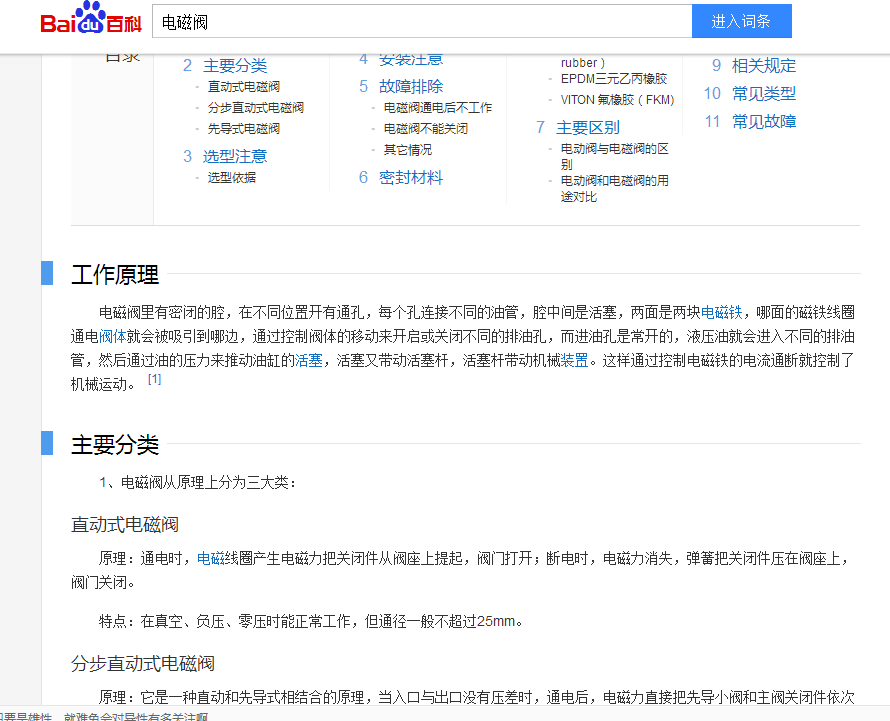Jump to section 9 相关规定
The height and width of the screenshot is (721, 890).
[763, 64]
